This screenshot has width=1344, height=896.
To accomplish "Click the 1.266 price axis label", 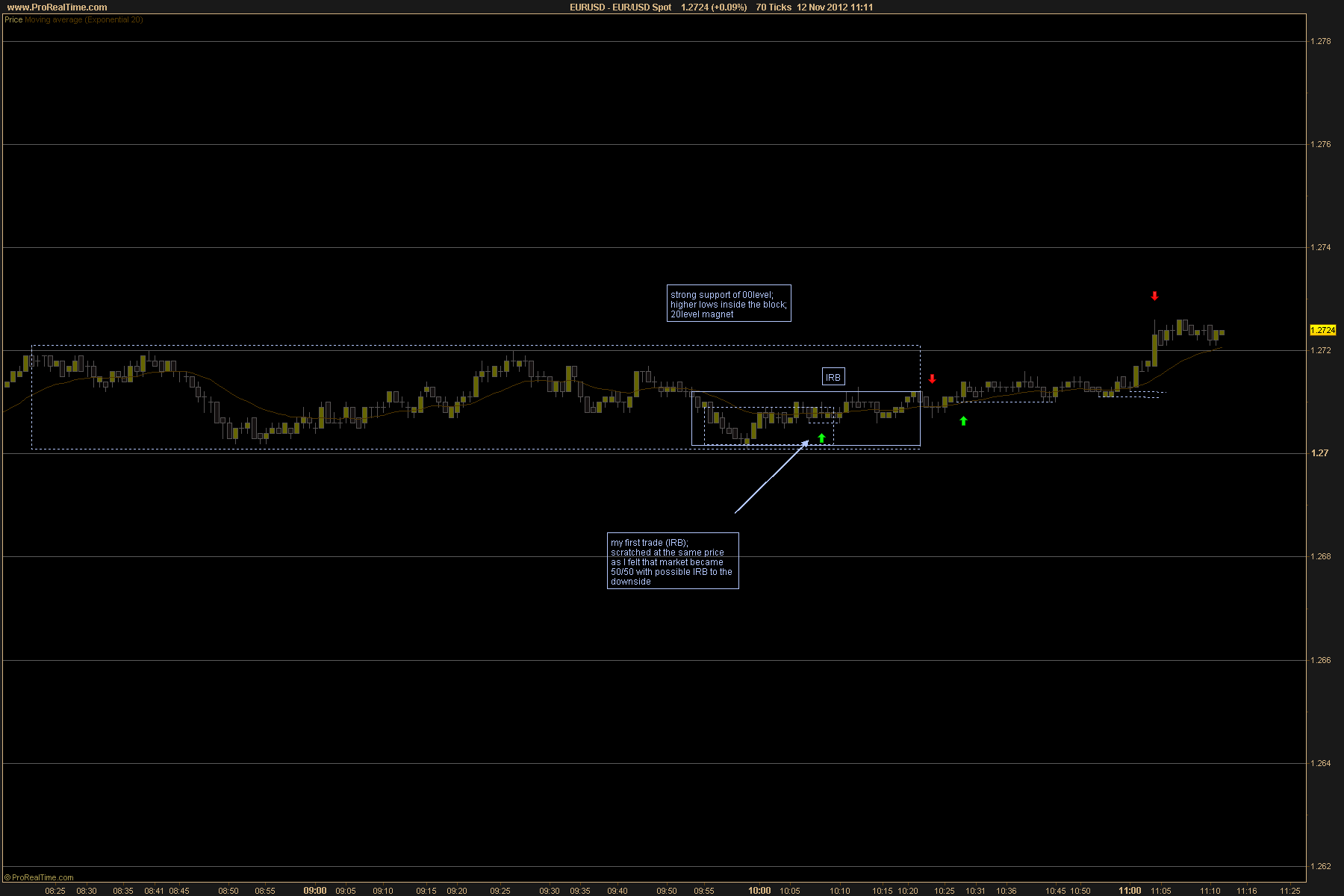I will tap(1321, 660).
